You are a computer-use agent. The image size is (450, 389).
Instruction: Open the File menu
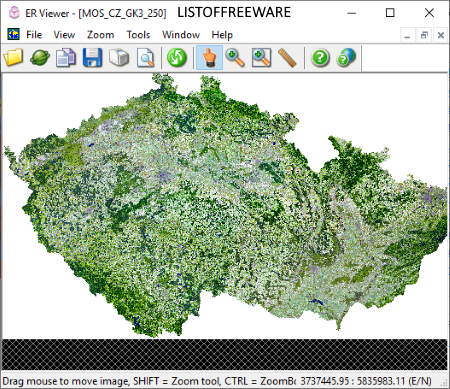tap(34, 35)
